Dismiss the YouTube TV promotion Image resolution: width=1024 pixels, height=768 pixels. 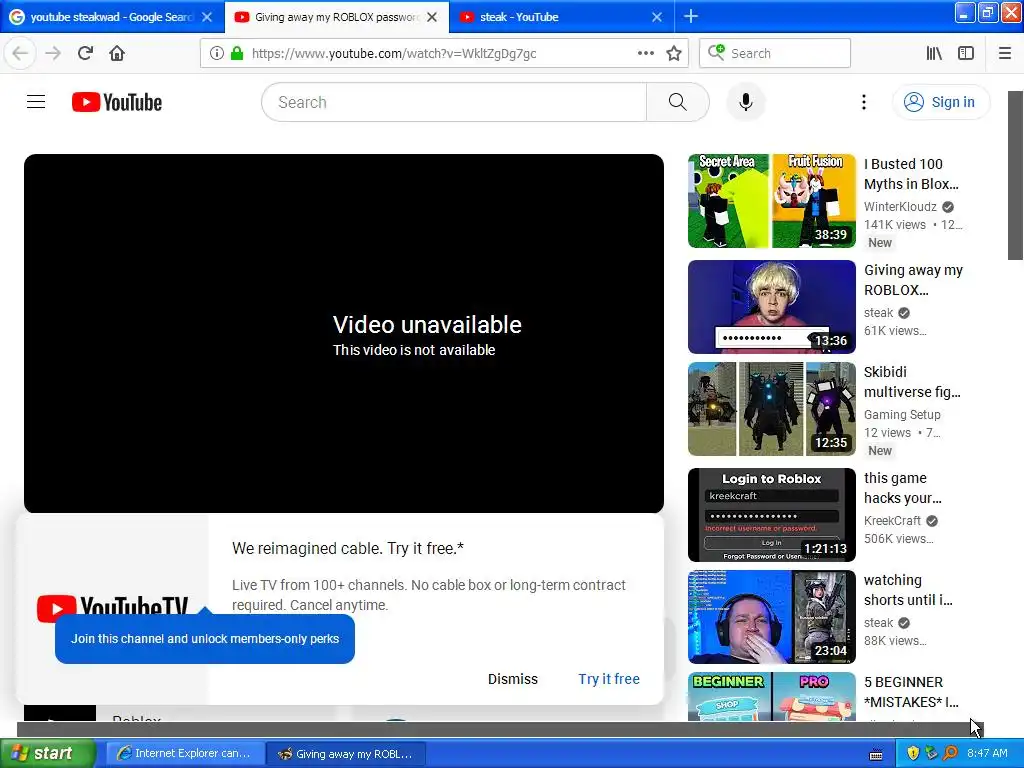click(x=513, y=679)
